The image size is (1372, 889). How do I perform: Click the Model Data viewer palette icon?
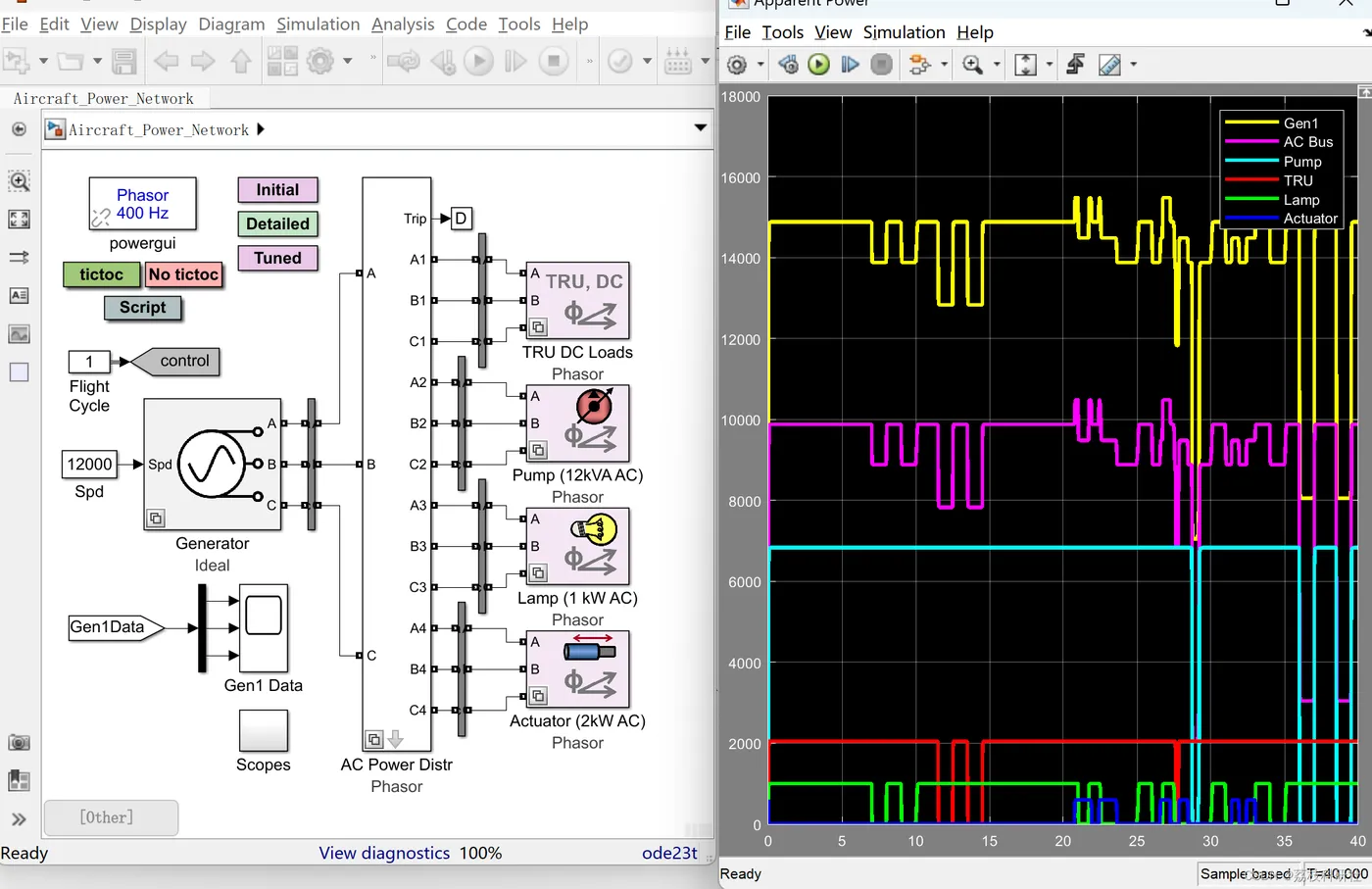[19, 781]
